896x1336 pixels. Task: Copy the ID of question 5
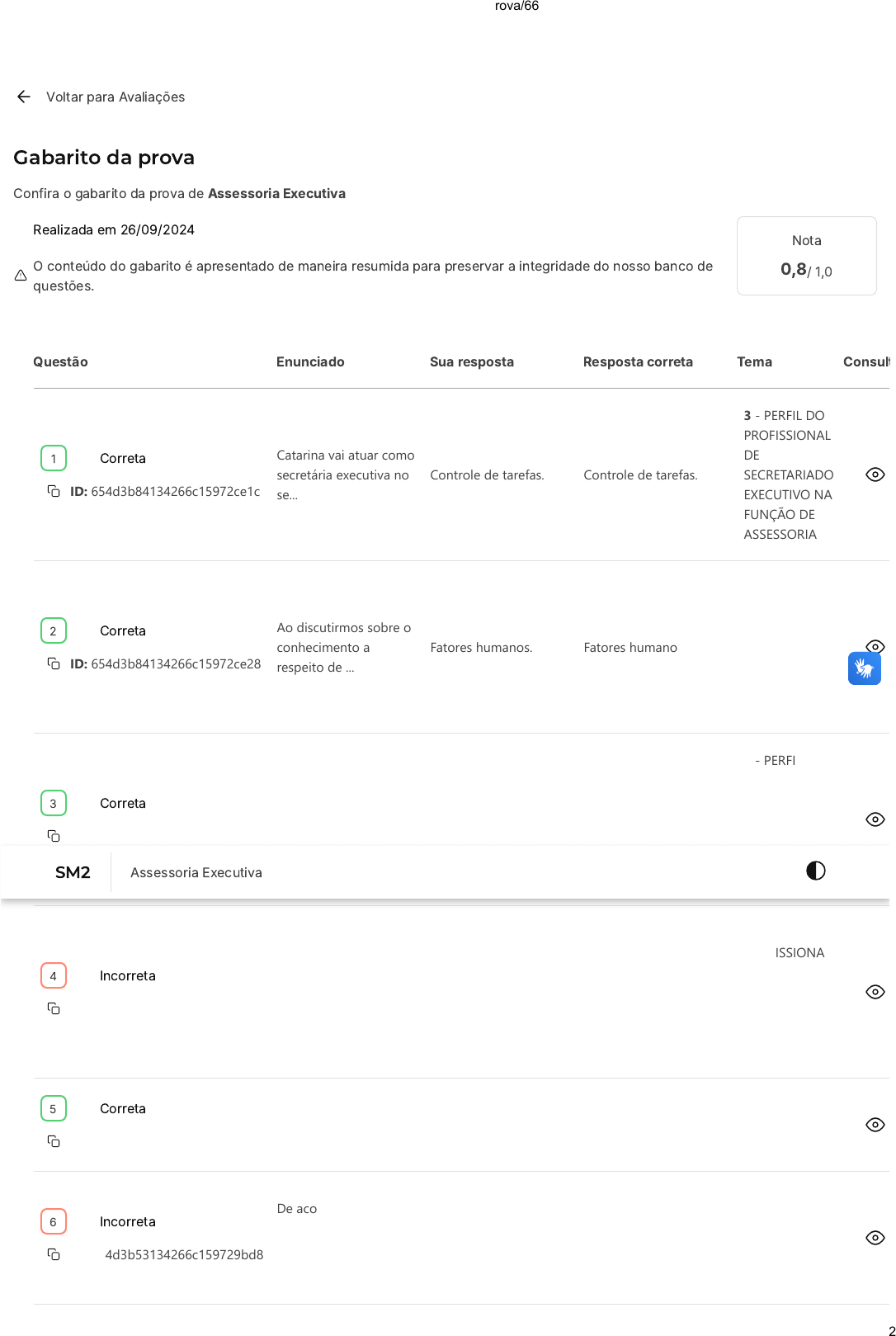coord(54,1141)
